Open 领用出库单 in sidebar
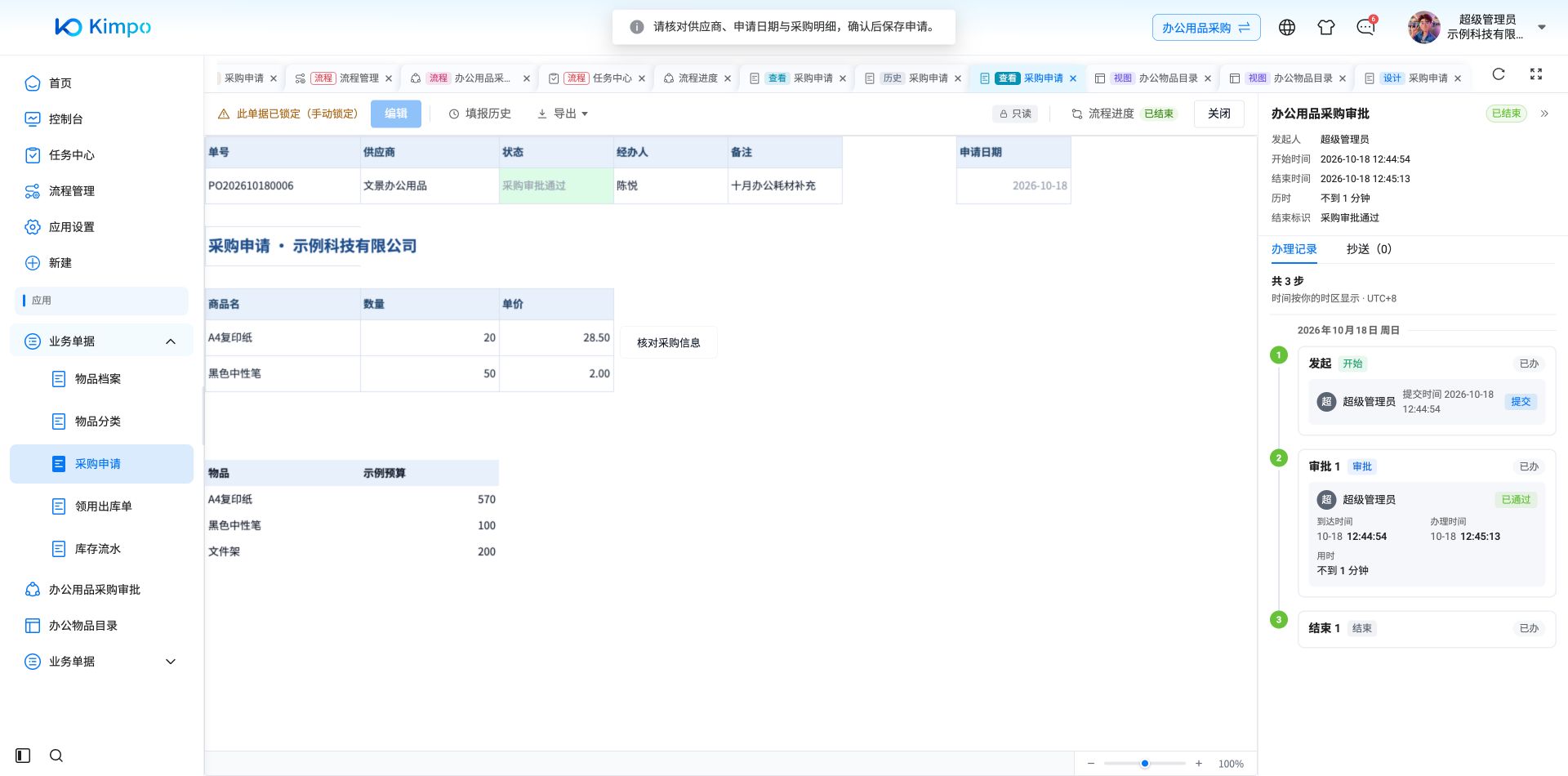The image size is (1568, 776). click(x=102, y=506)
